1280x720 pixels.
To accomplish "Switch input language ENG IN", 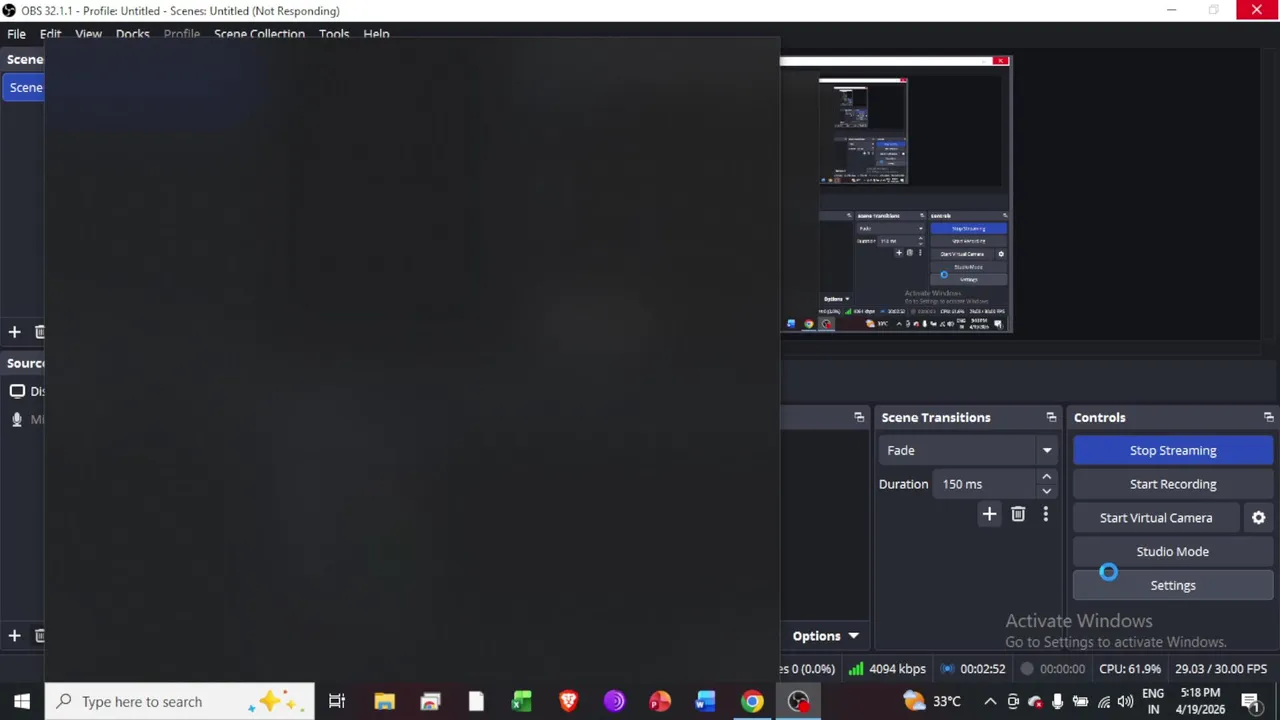I will [x=1153, y=702].
